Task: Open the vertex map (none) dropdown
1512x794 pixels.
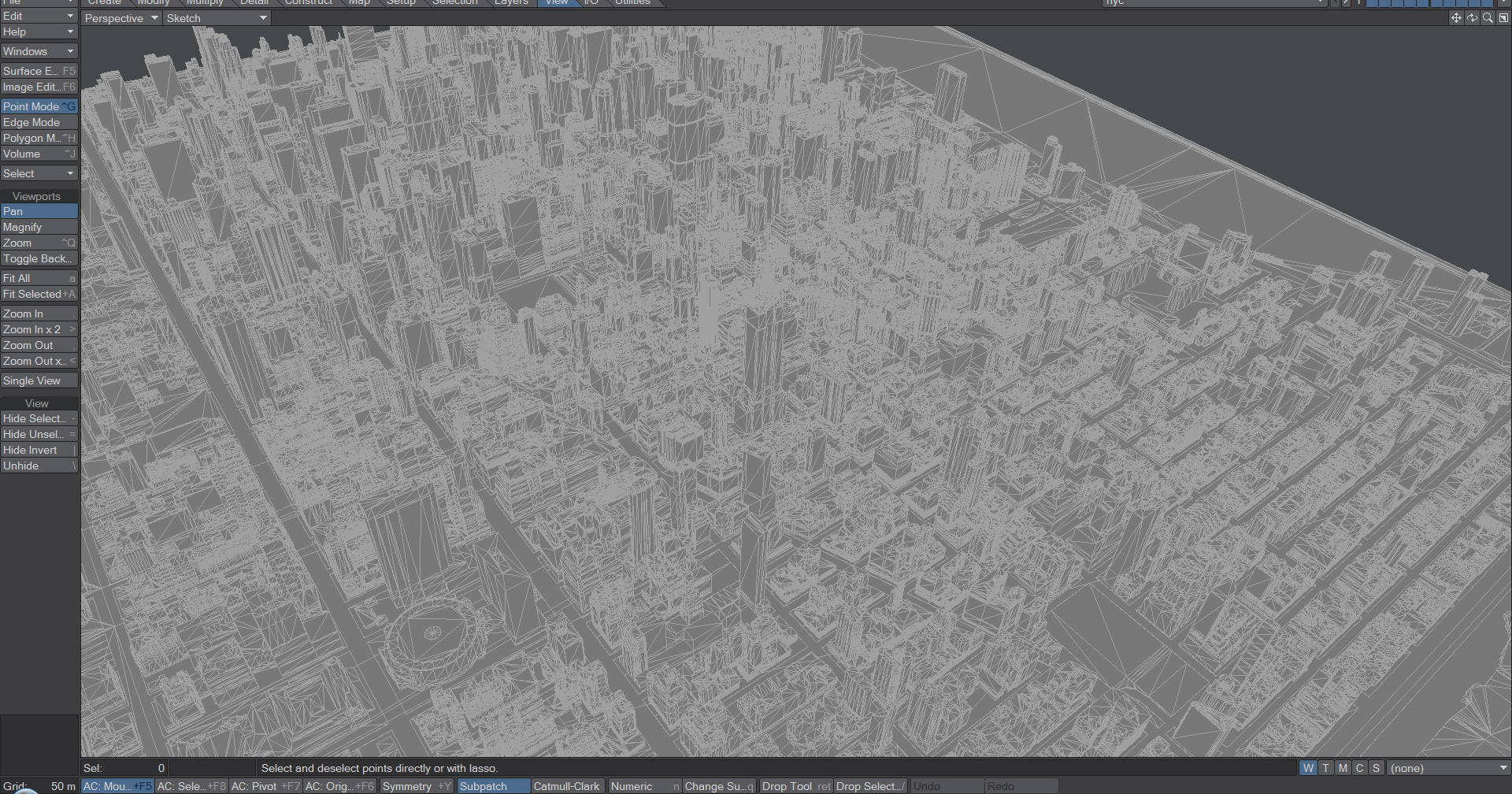Action: [x=1449, y=768]
